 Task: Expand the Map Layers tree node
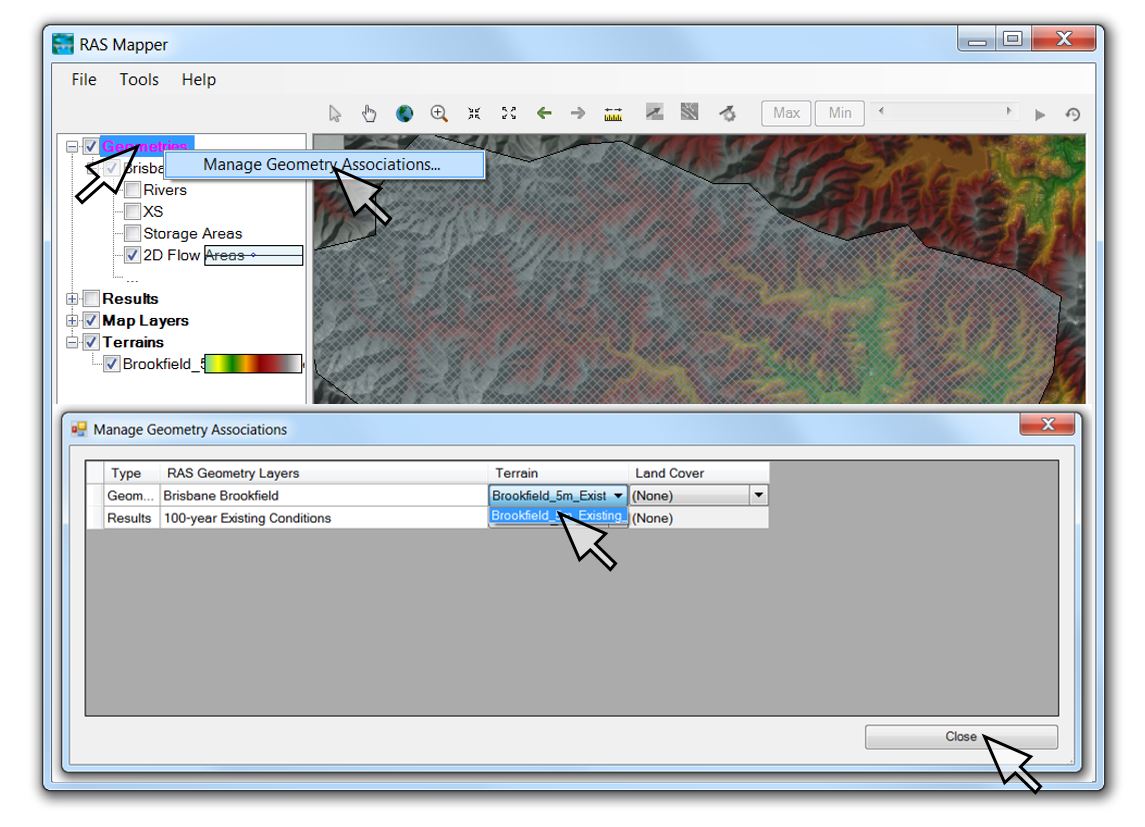(x=72, y=320)
